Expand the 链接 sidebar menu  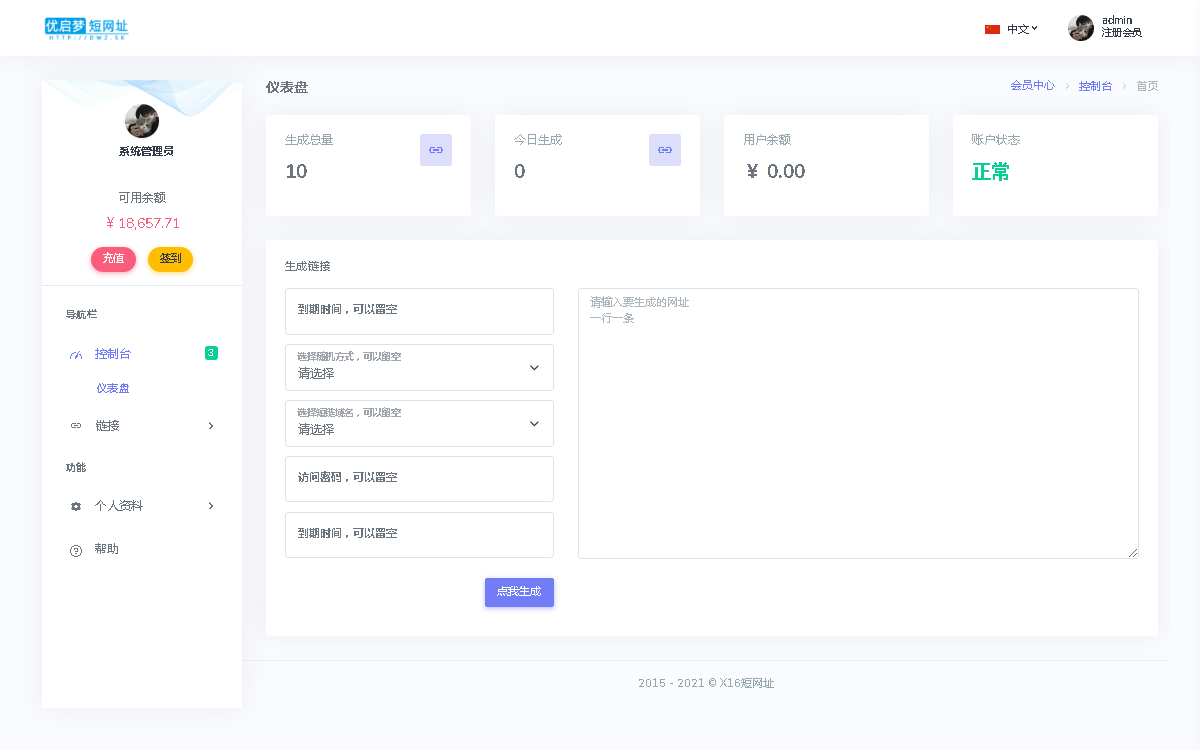click(142, 426)
